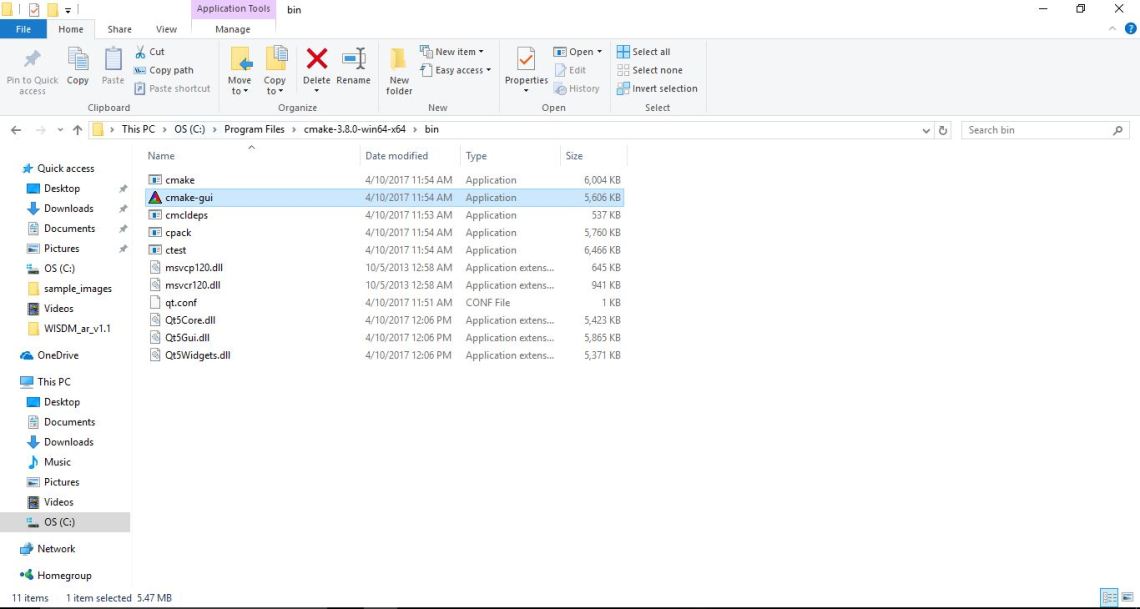Select the msvcp120.dll file
Image resolution: width=1140 pixels, height=609 pixels.
coord(384,267)
